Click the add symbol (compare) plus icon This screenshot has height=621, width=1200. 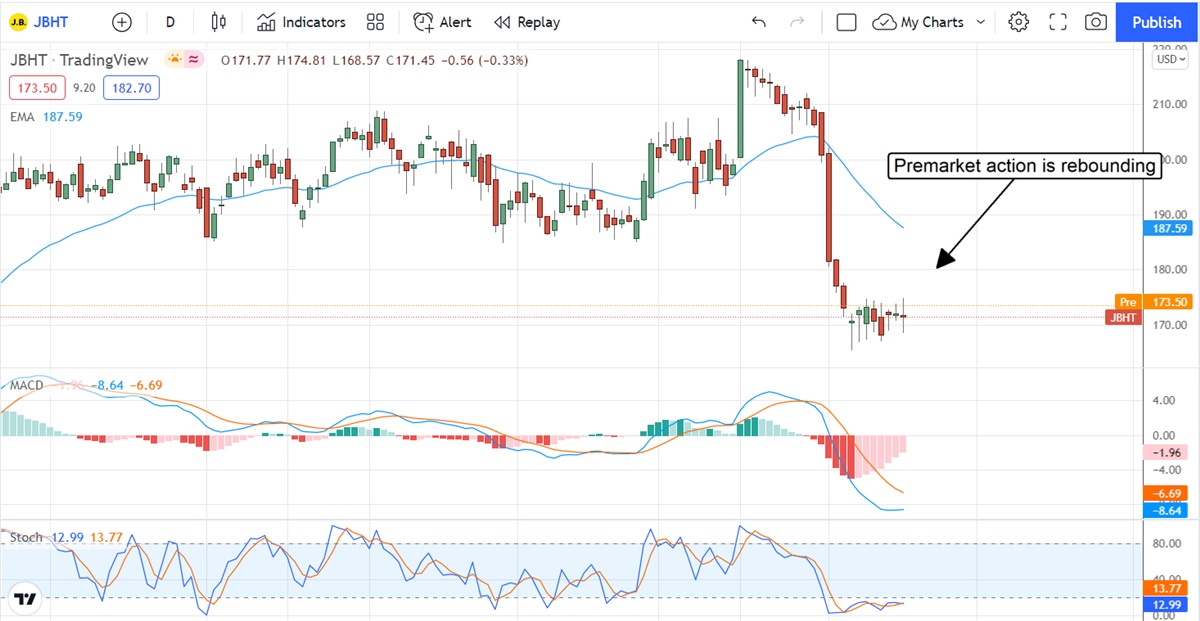[121, 22]
